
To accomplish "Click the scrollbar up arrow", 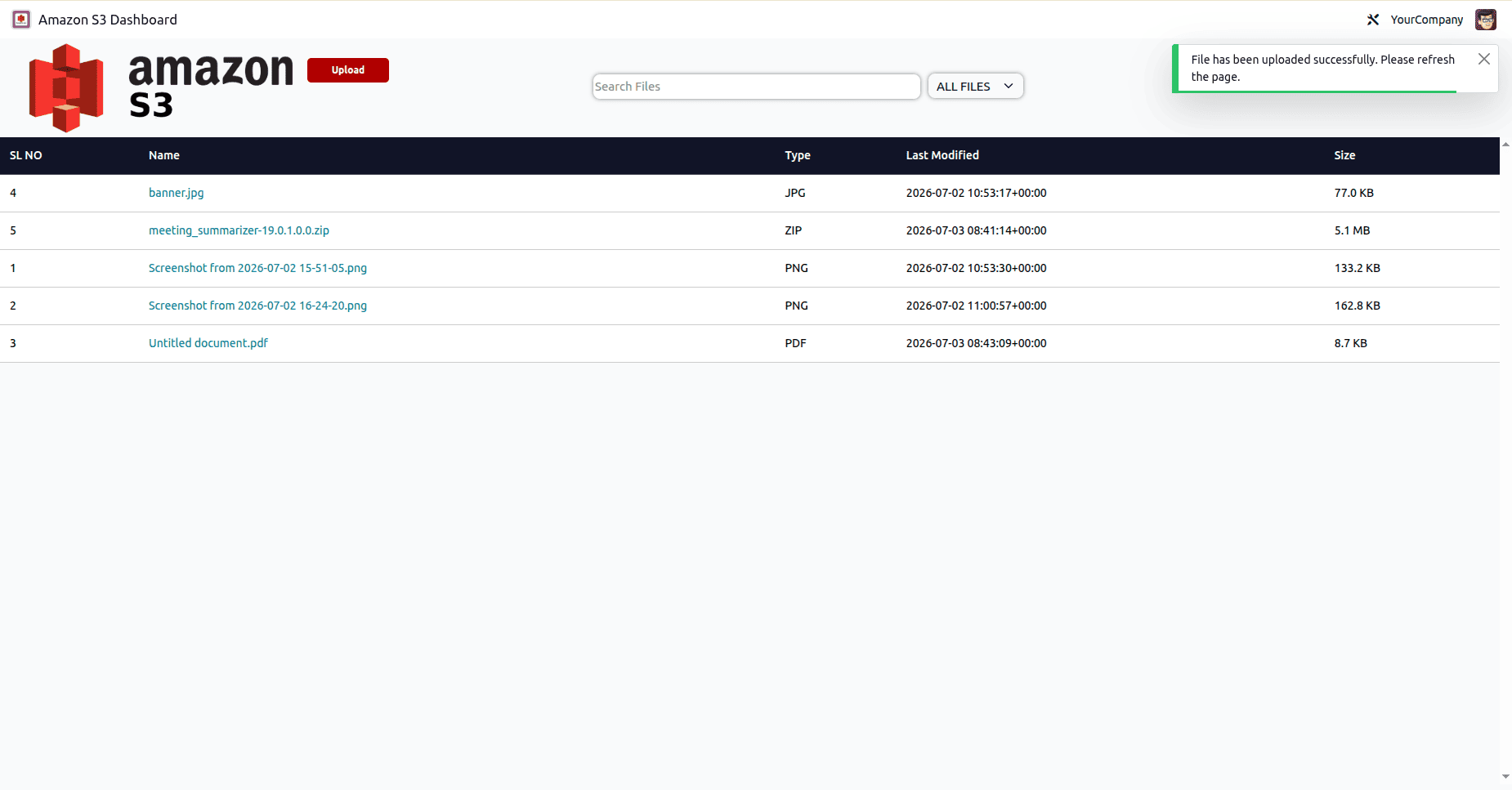I will 1505,144.
